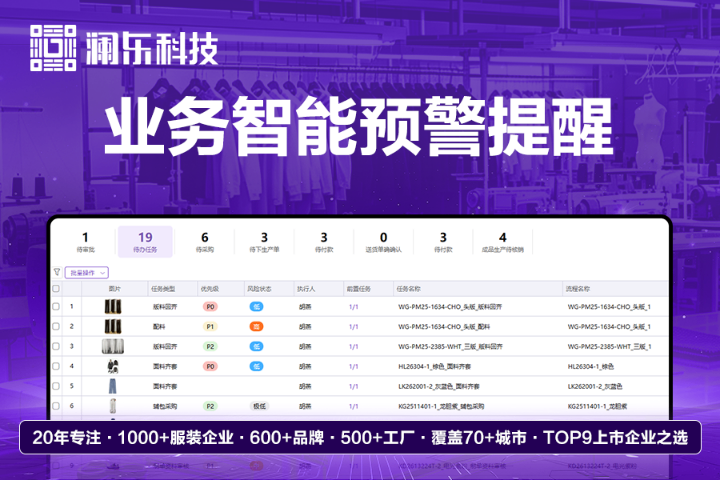This screenshot has width=720, height=480.
Task: Open row 4 black outfit thumbnail
Action: pyautogui.click(x=113, y=367)
